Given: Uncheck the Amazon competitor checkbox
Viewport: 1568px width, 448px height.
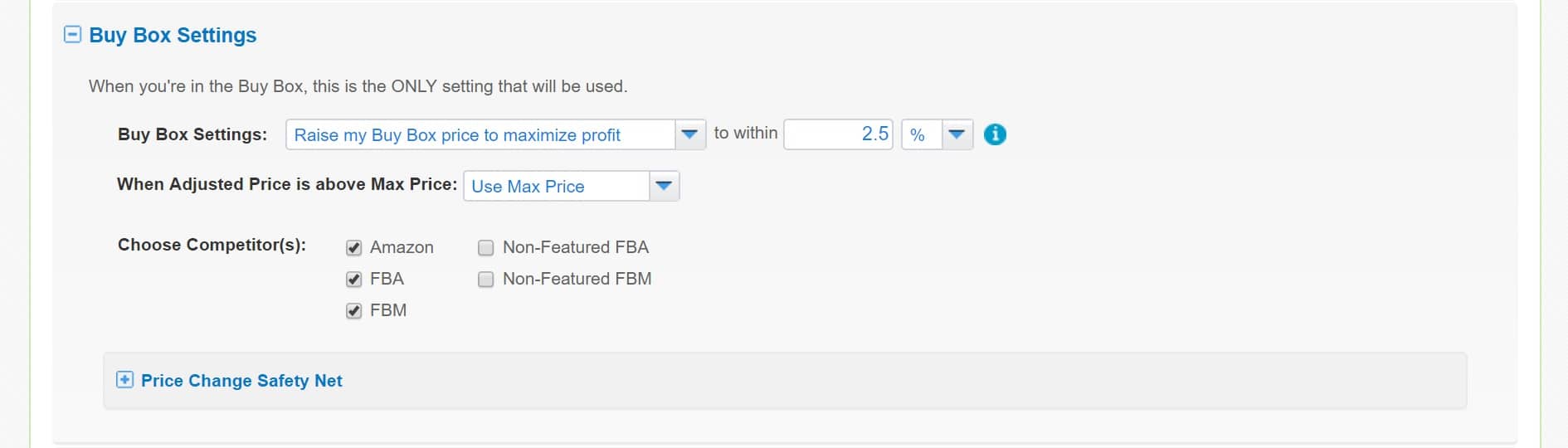Looking at the screenshot, I should pyautogui.click(x=354, y=248).
